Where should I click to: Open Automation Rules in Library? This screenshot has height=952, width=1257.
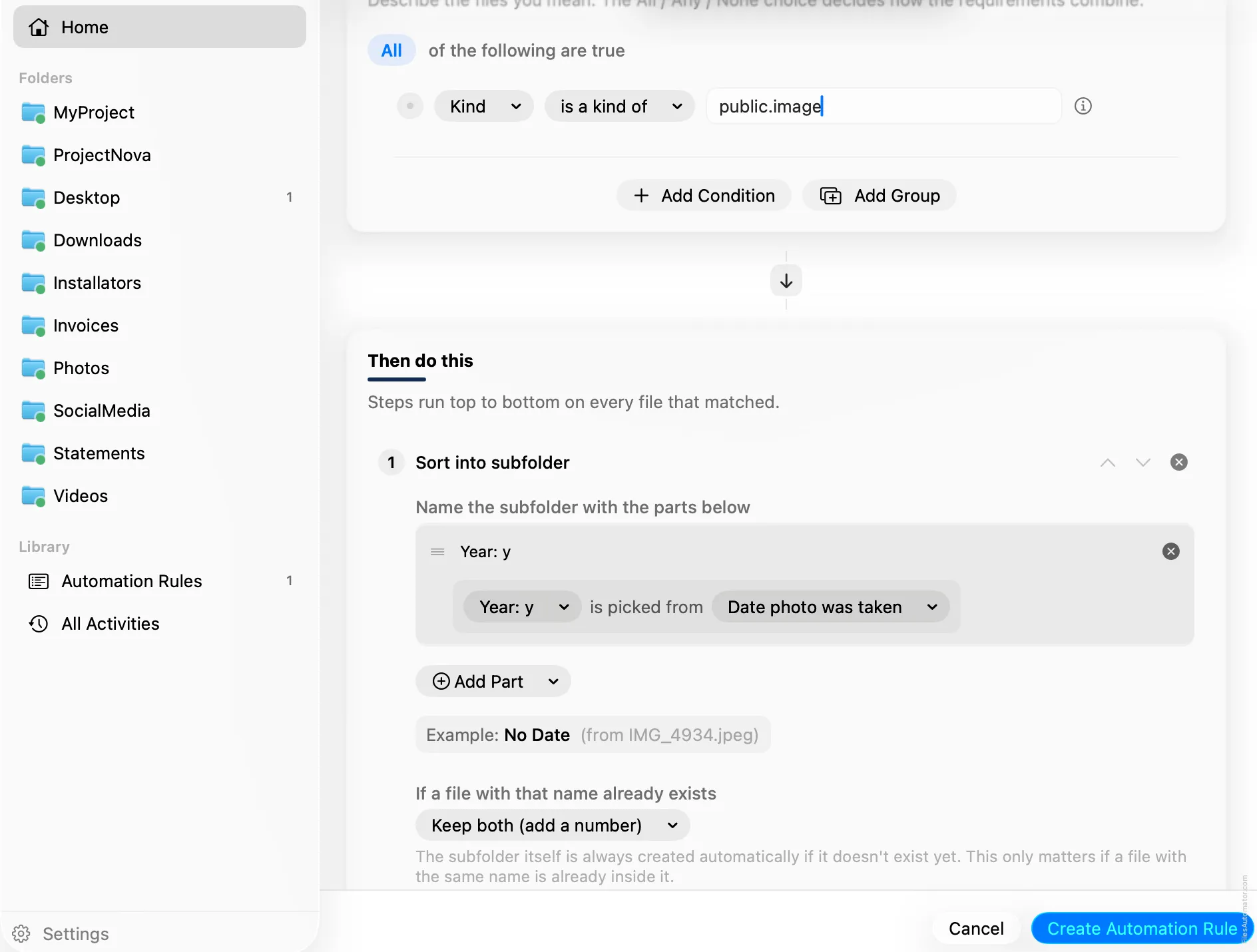coord(160,581)
